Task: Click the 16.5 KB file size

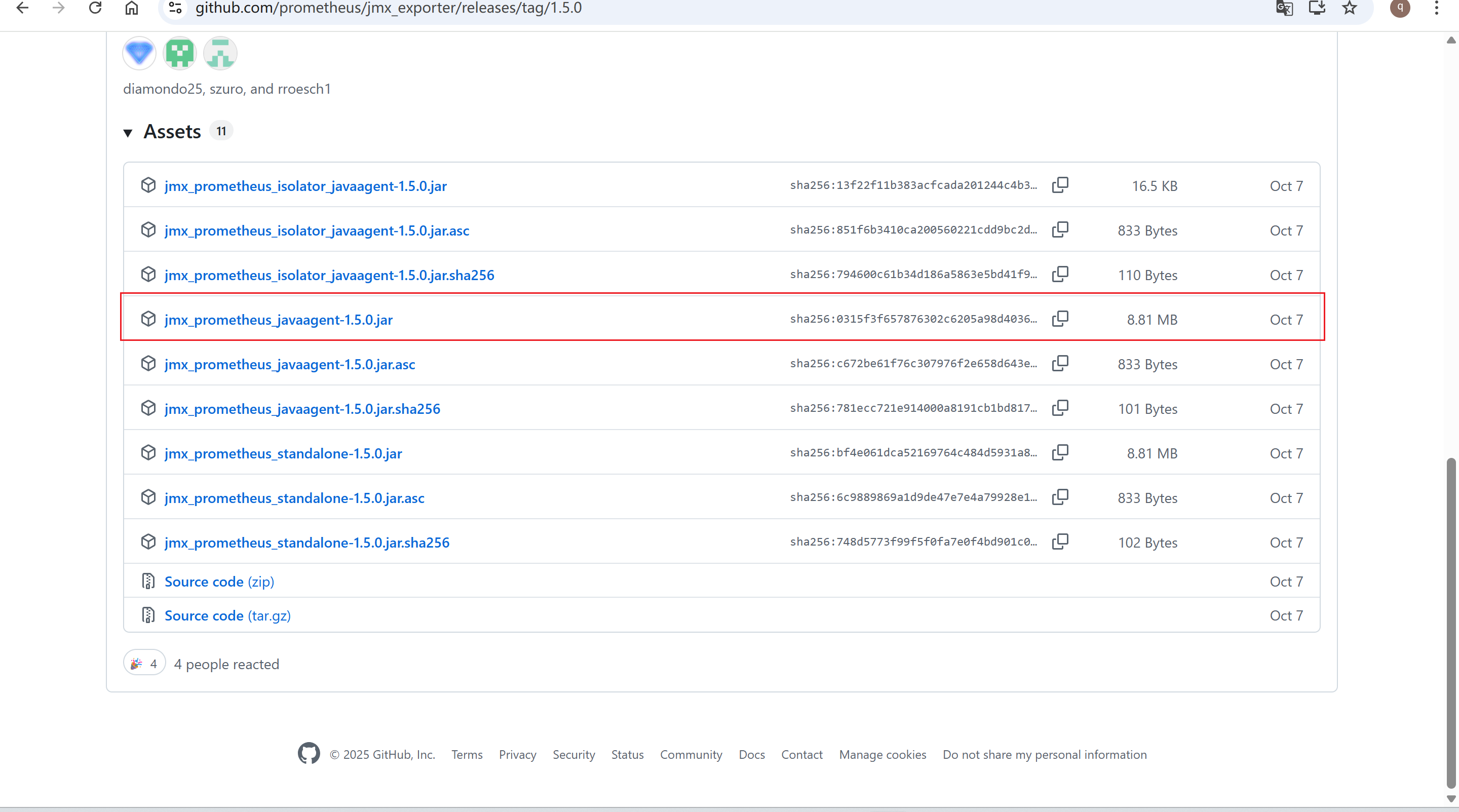Action: (x=1155, y=186)
